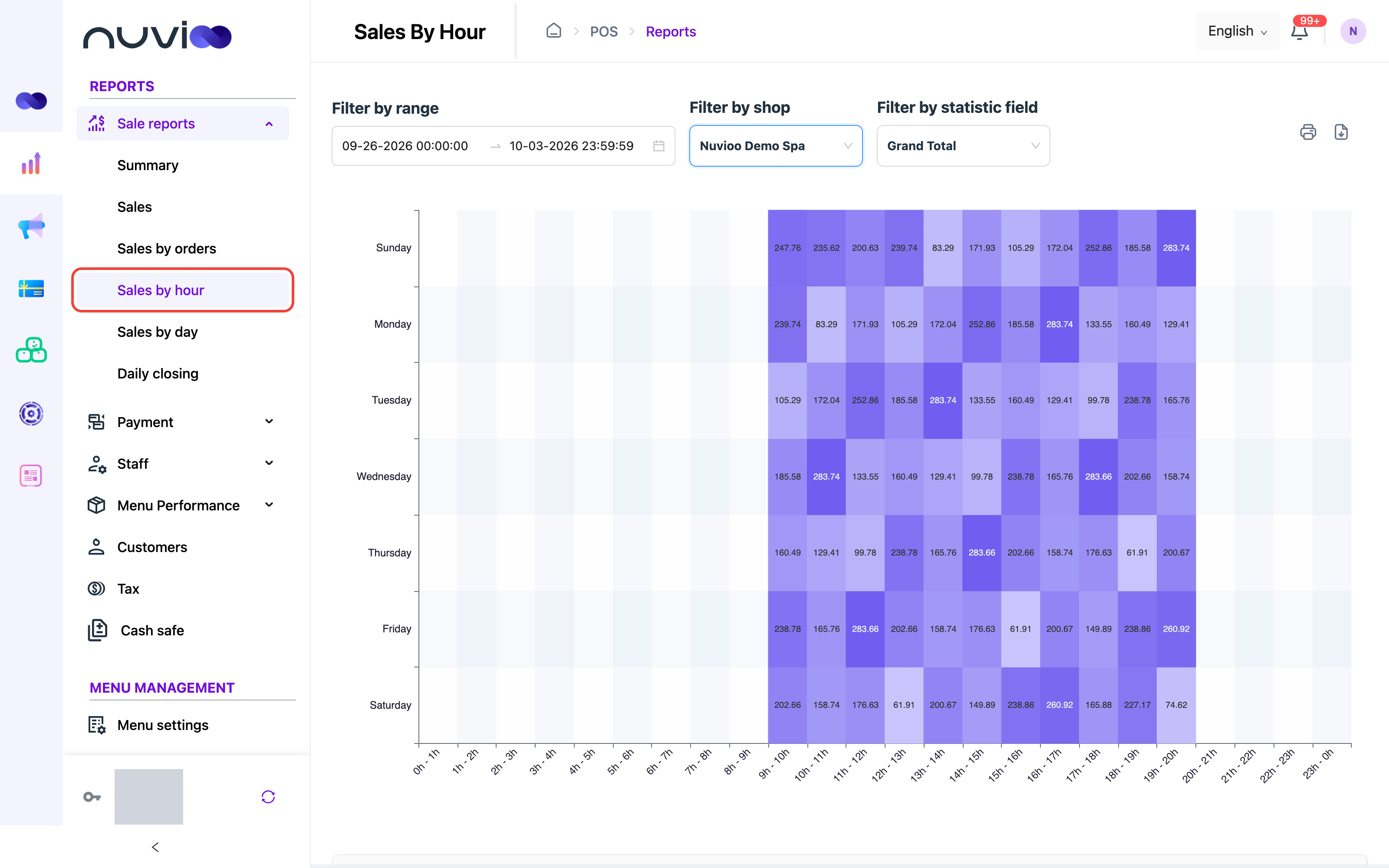Click Sunday 19h-20h cell 283.74
Viewport: 1389px width, 868px height.
pyautogui.click(x=1176, y=248)
